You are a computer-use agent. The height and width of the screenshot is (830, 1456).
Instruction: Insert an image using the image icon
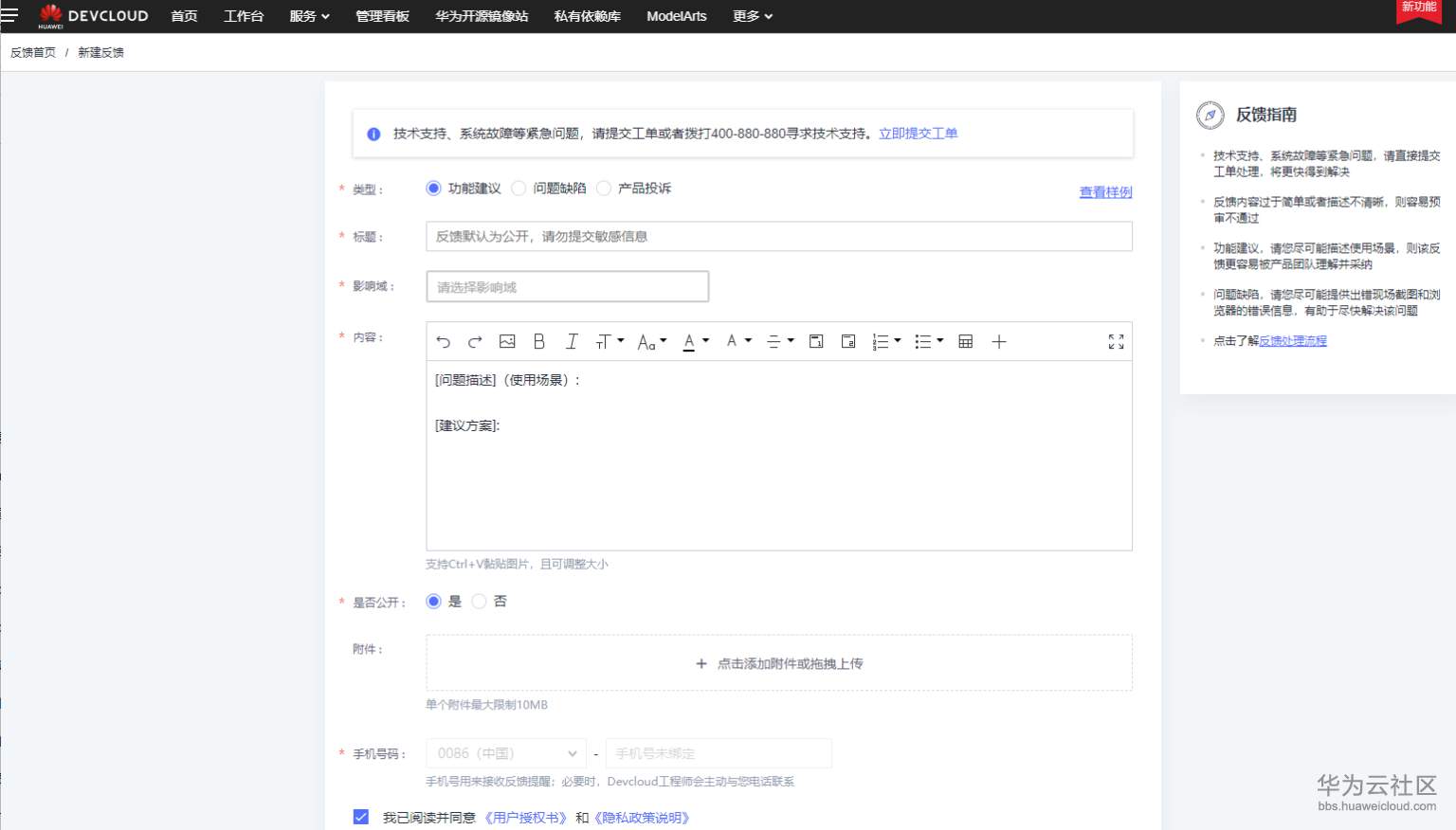click(507, 341)
